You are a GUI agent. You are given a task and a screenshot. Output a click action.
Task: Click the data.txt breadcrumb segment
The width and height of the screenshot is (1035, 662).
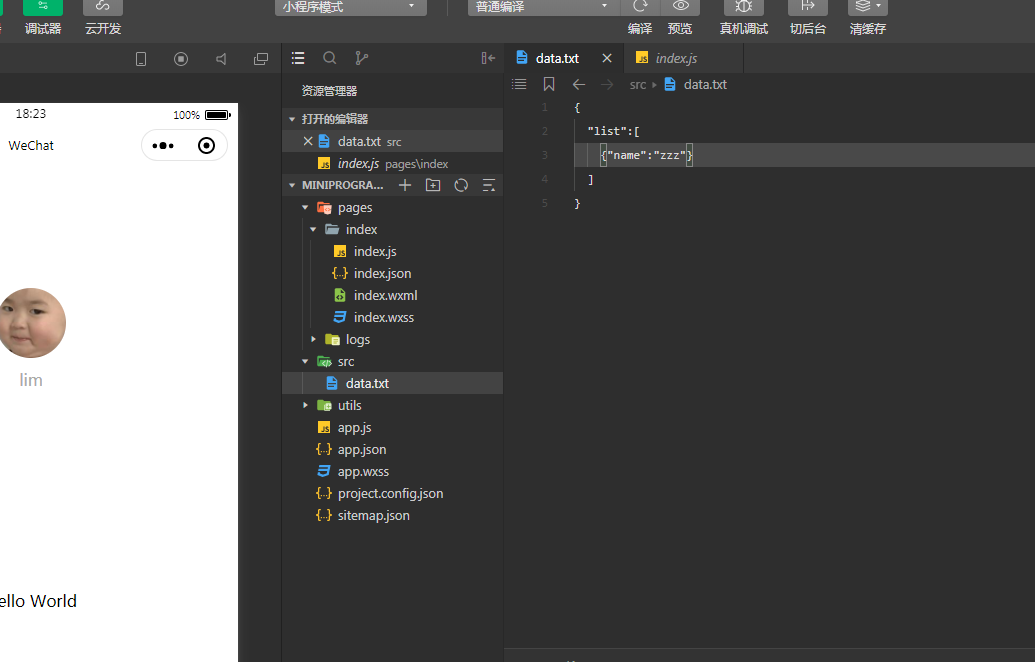[705, 84]
